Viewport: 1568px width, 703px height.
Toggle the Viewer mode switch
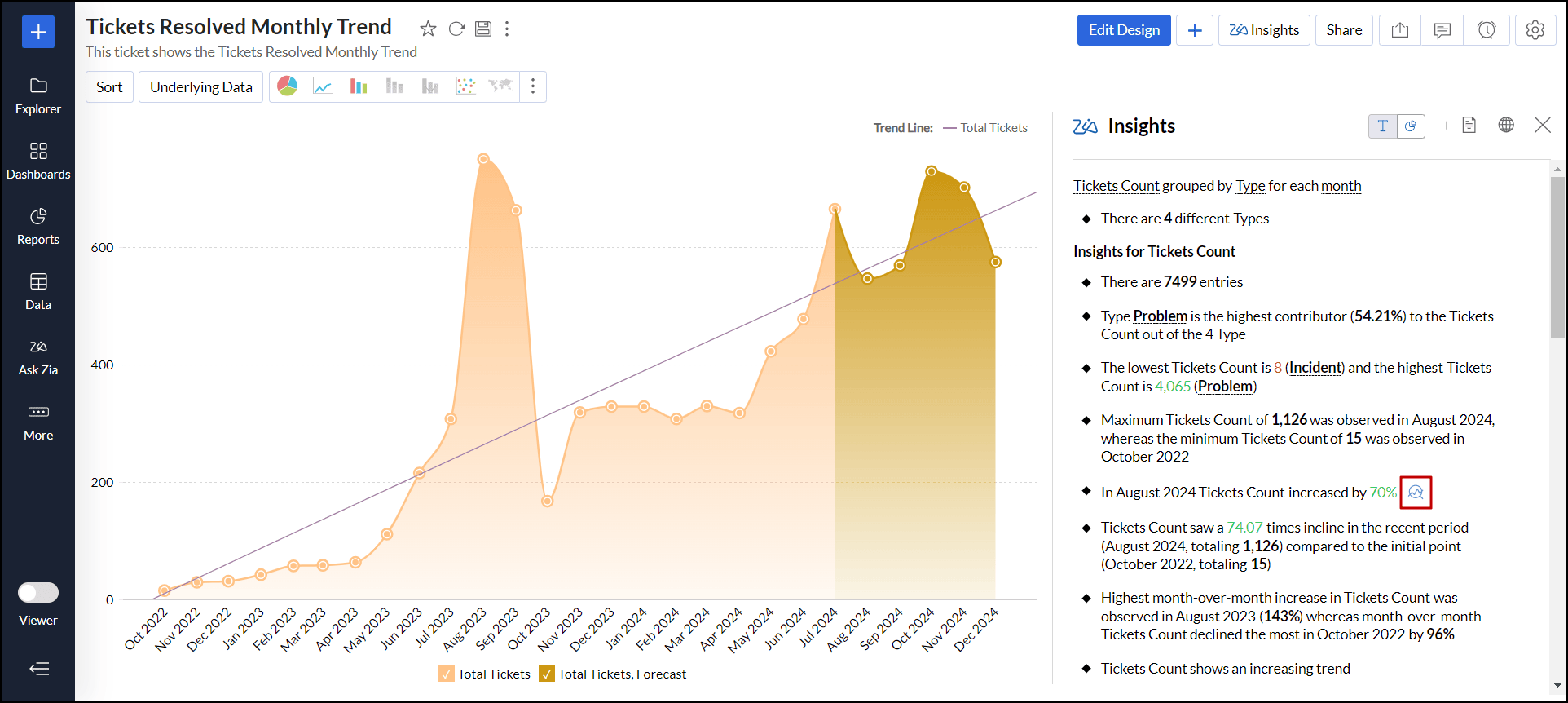38,592
